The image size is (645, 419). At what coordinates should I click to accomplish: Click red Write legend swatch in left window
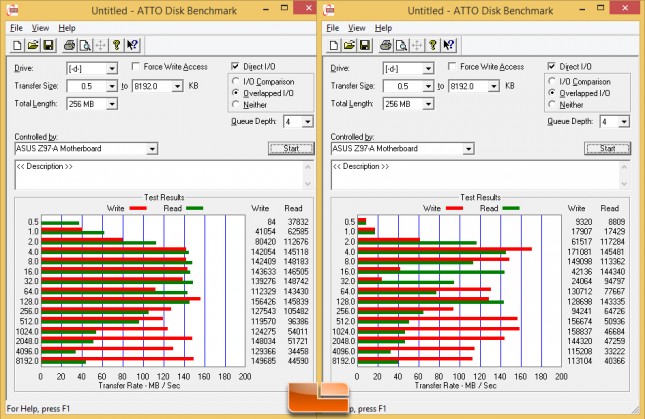(138, 208)
